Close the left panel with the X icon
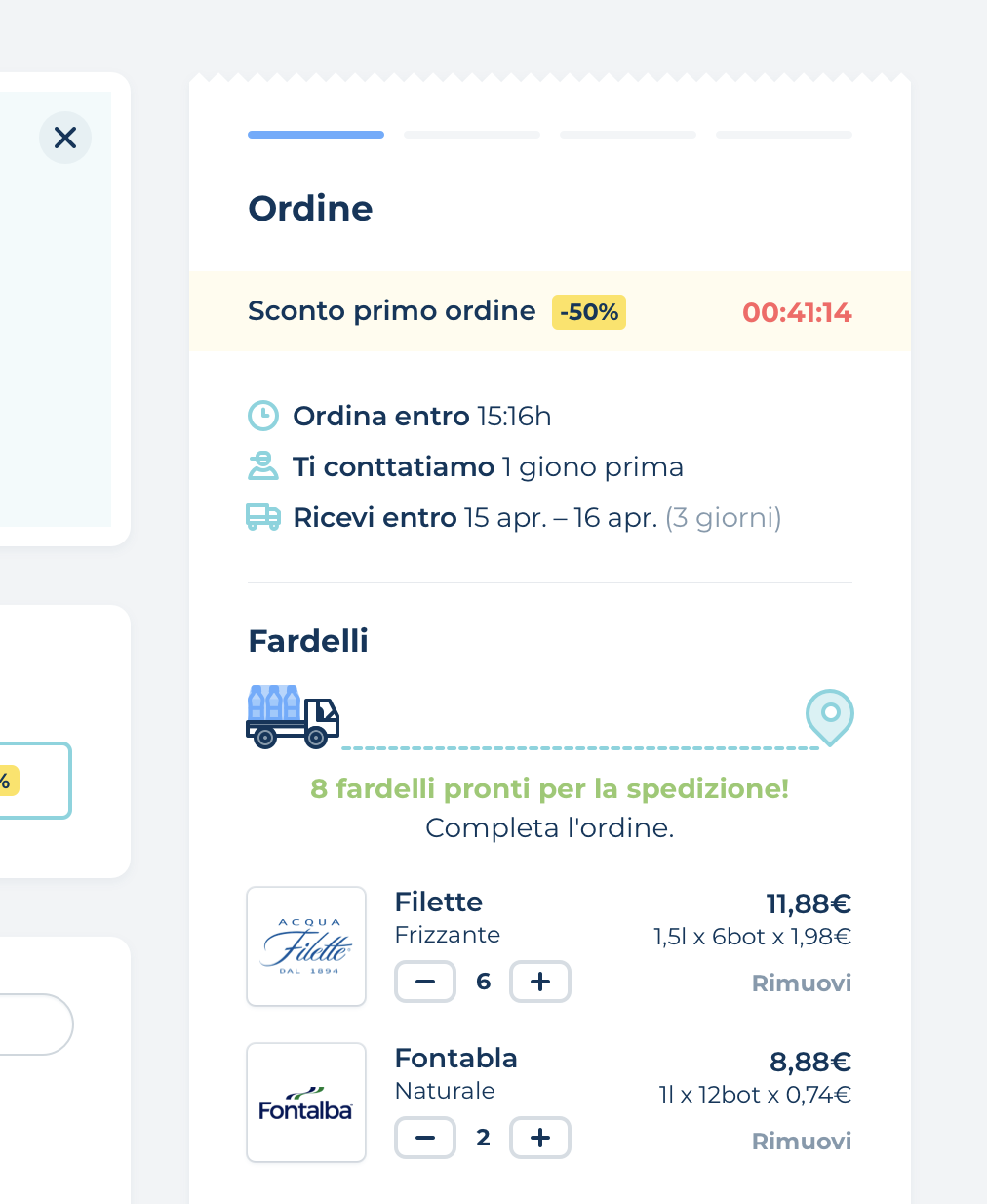 point(65,138)
